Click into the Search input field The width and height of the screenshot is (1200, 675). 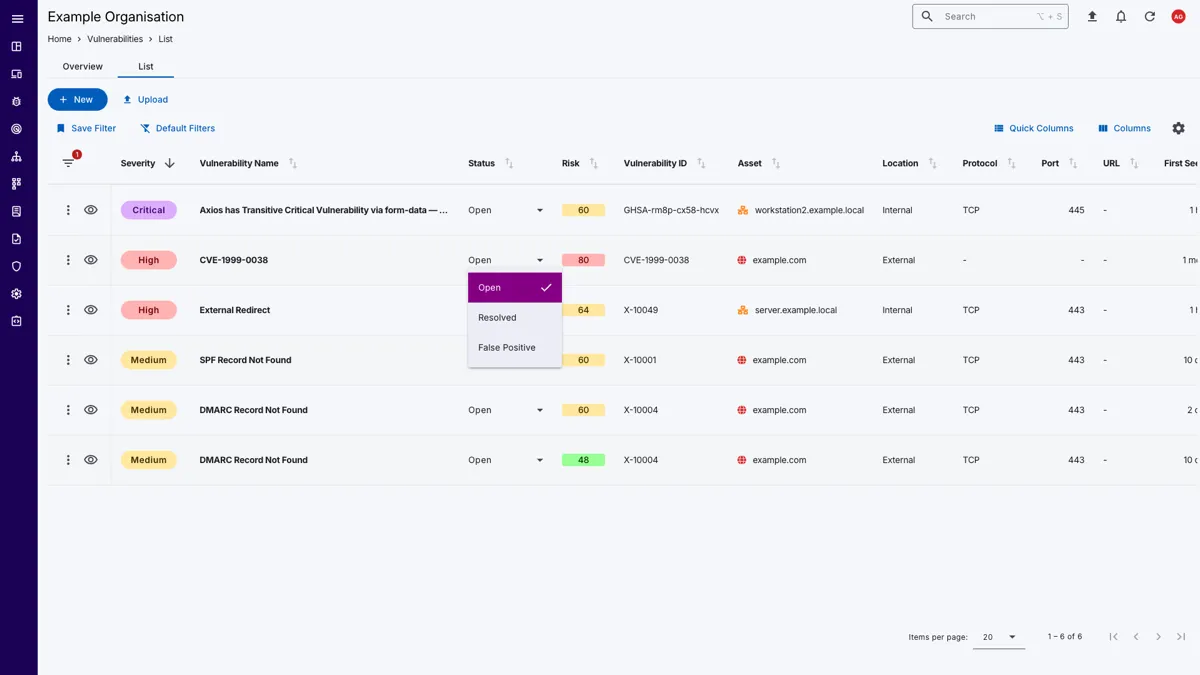point(985,17)
